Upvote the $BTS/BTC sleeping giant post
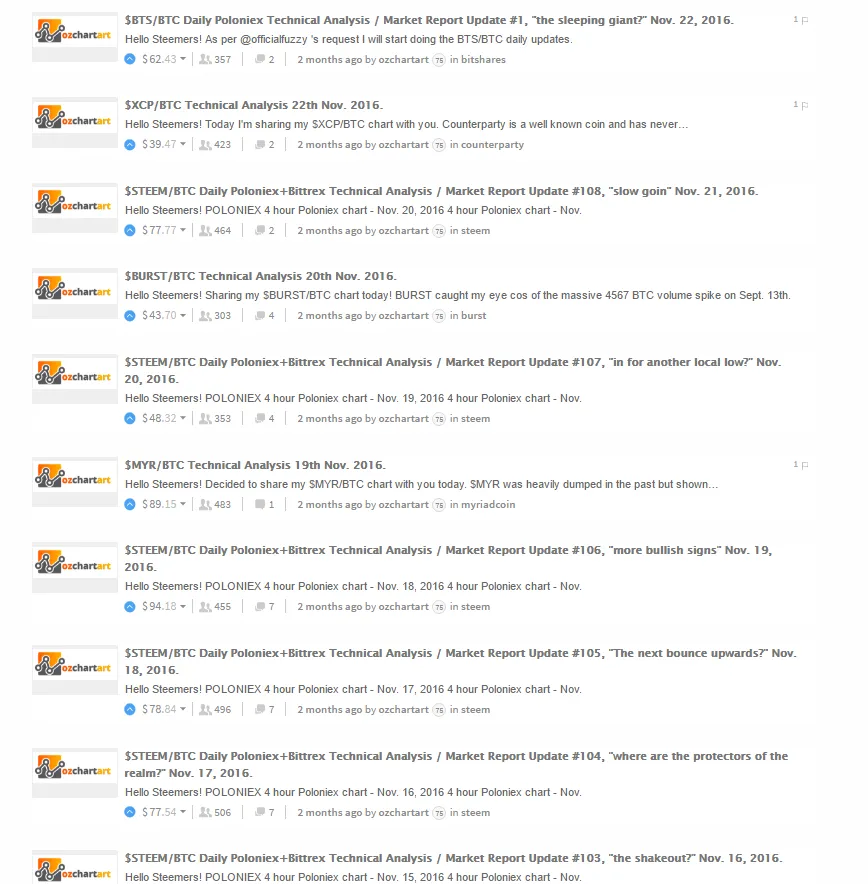This screenshot has height=884, width=868. pyautogui.click(x=130, y=59)
